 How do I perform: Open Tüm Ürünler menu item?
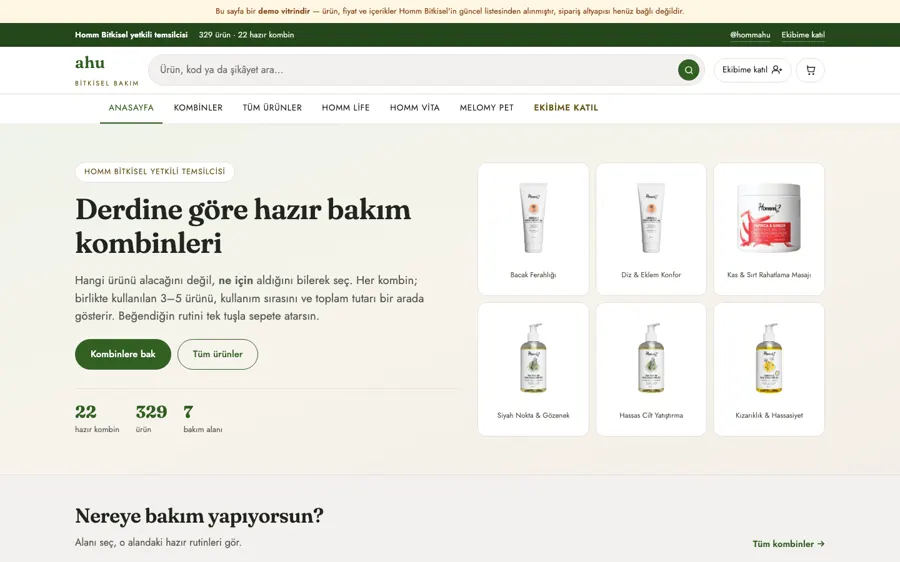point(272,107)
